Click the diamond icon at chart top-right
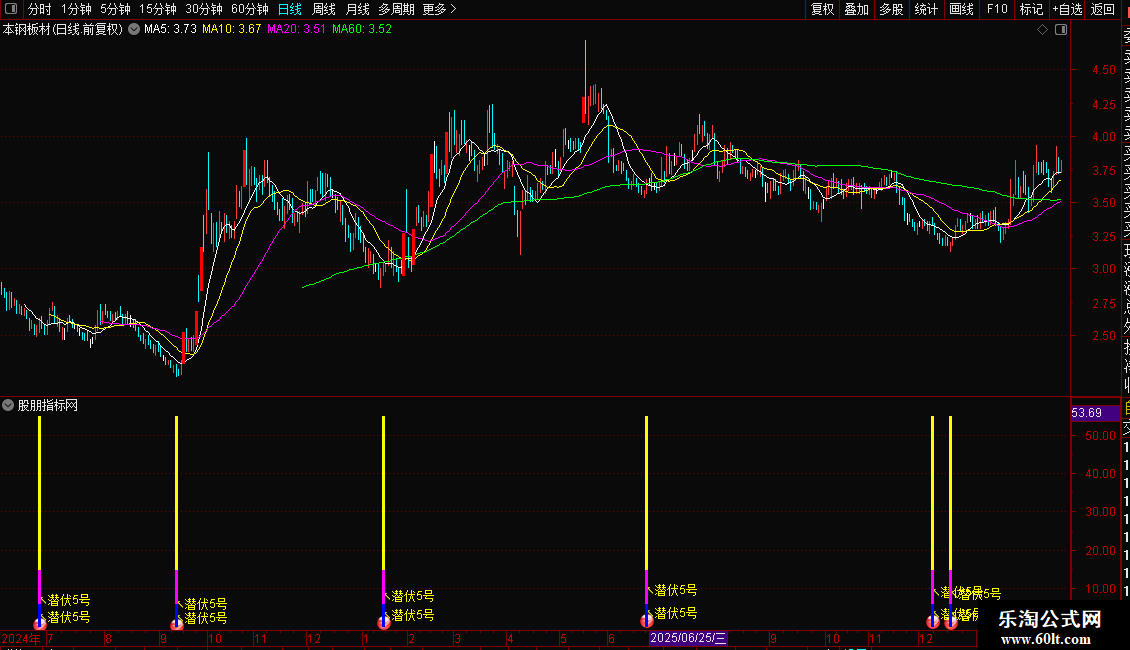This screenshot has height=650, width=1130. pos(1042,30)
